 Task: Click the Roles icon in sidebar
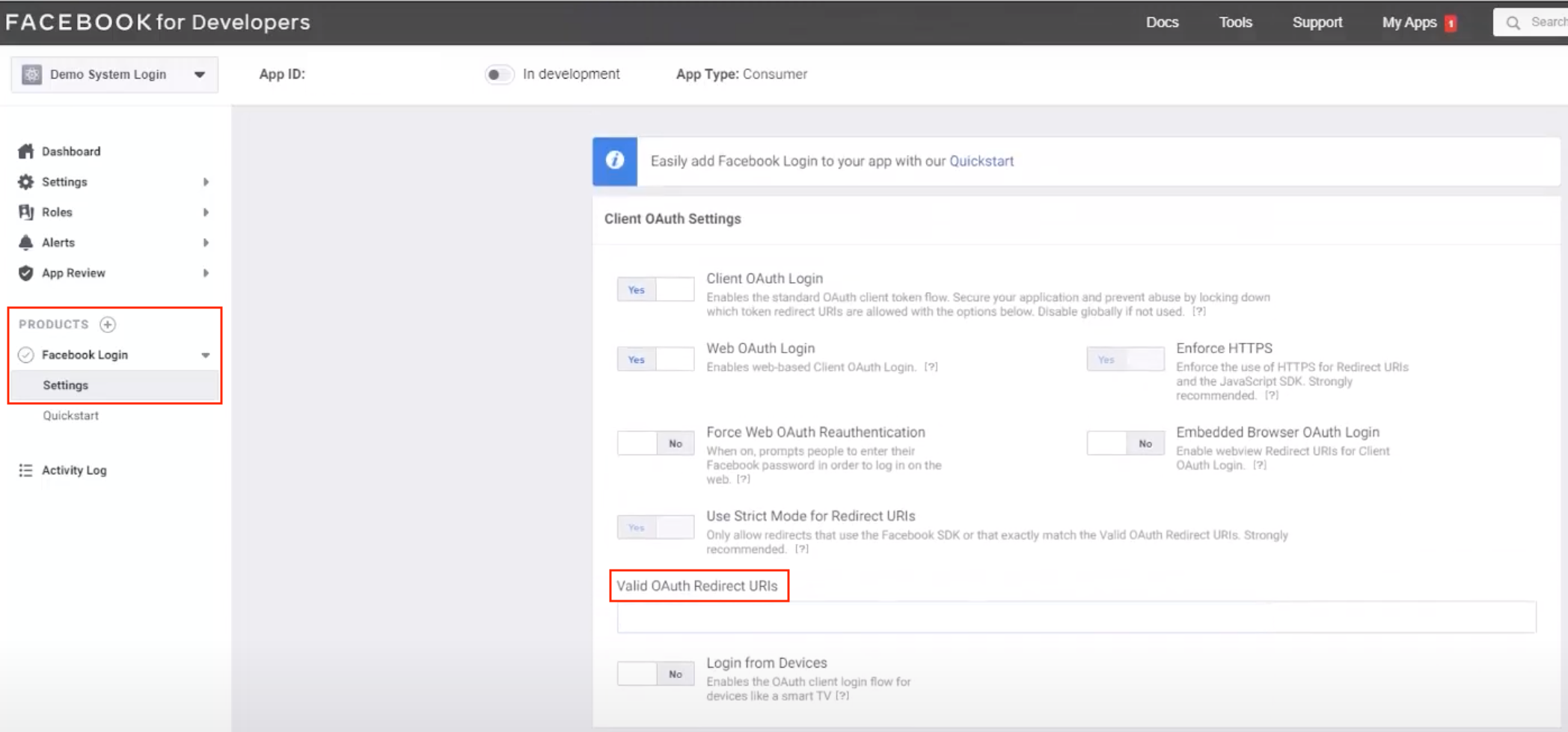pos(26,212)
